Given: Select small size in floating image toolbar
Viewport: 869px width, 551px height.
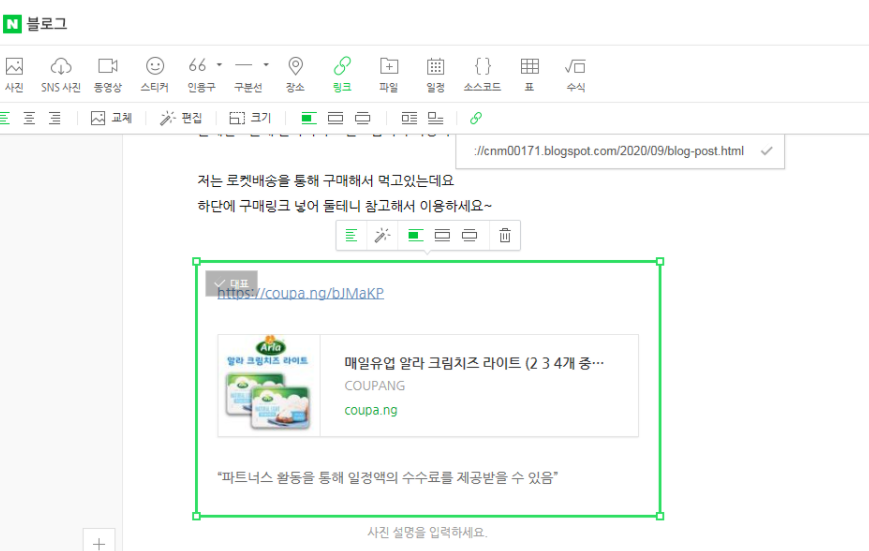Looking at the screenshot, I should (416, 236).
